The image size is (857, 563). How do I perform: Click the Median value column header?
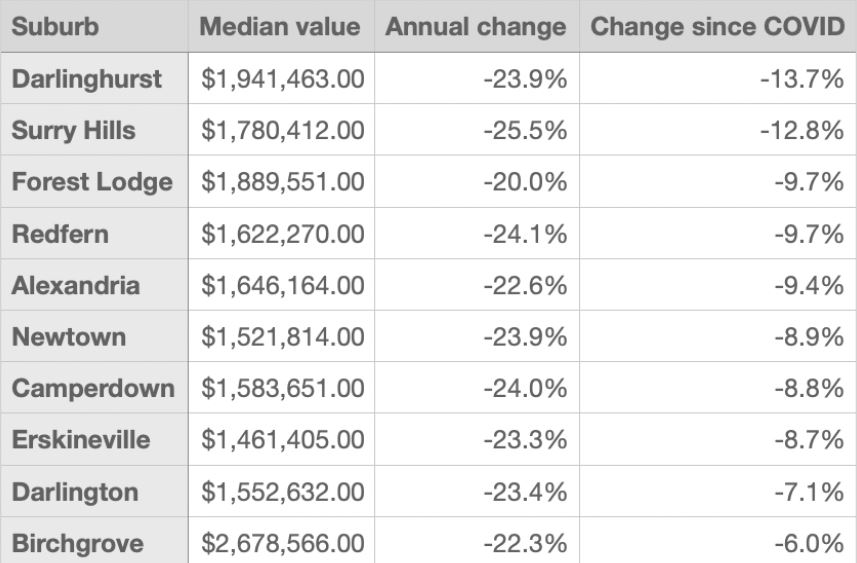pos(280,26)
